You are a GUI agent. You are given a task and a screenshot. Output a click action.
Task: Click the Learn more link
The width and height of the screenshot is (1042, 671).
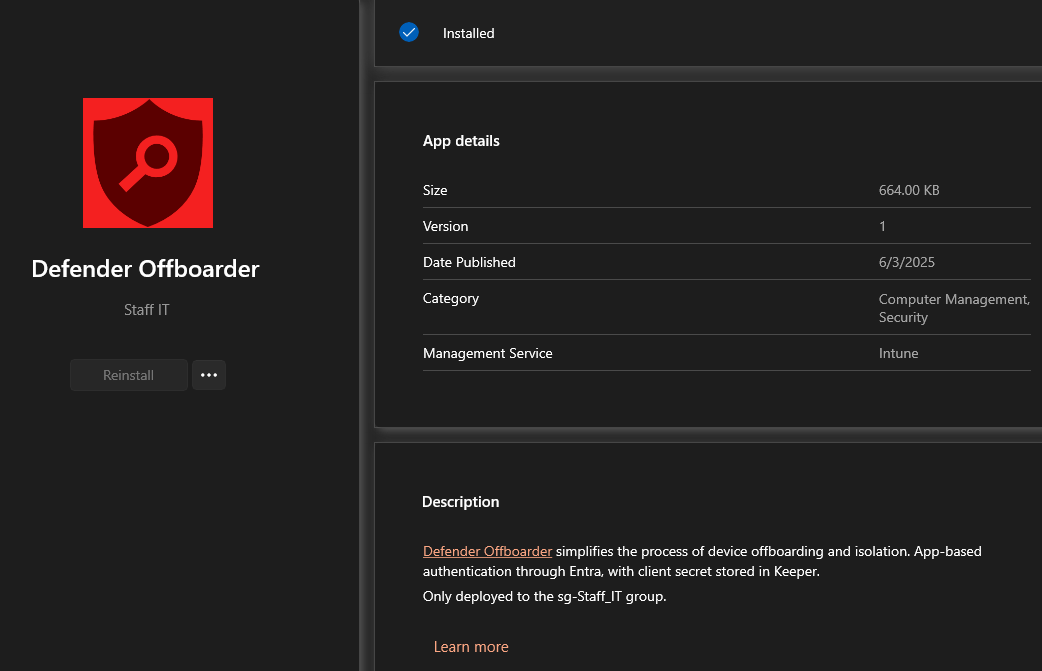click(470, 646)
